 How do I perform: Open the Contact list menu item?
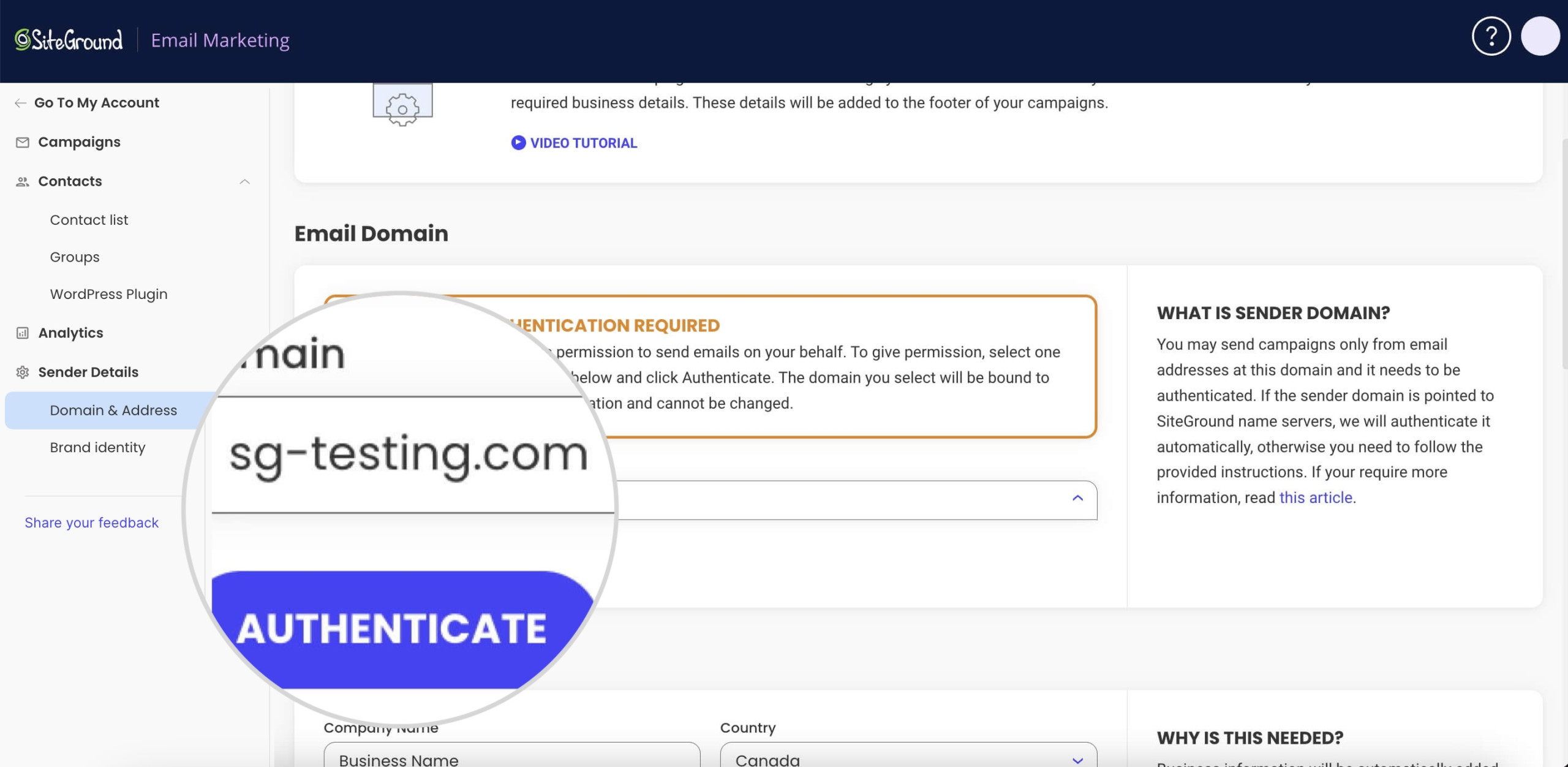89,219
